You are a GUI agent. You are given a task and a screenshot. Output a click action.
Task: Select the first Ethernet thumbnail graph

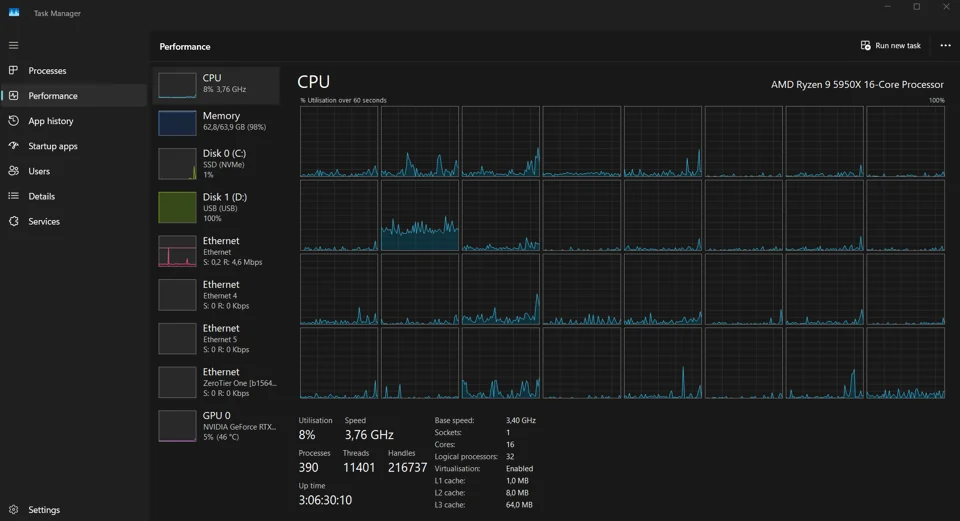pyautogui.click(x=177, y=251)
